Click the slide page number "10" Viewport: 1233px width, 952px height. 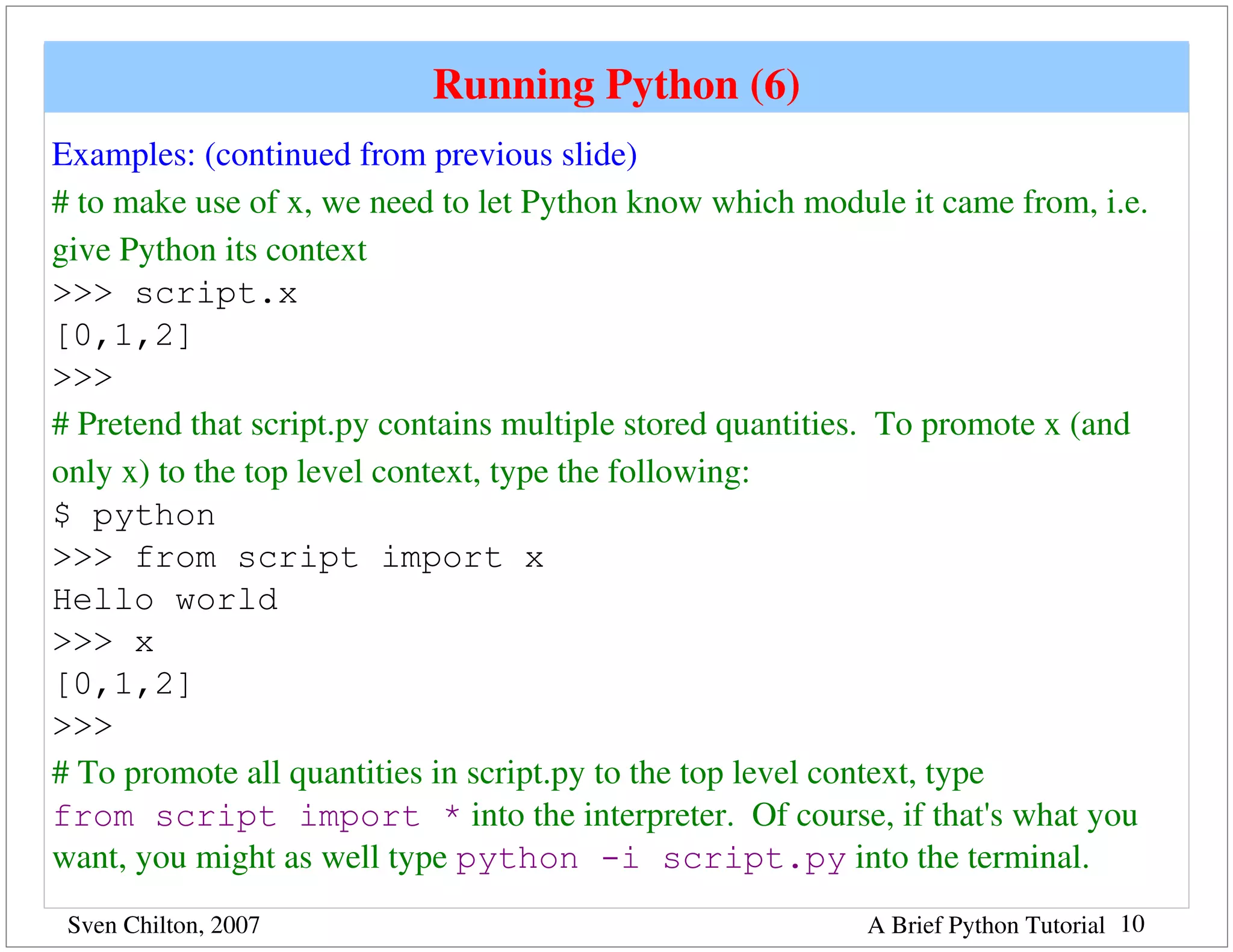tap(1132, 924)
